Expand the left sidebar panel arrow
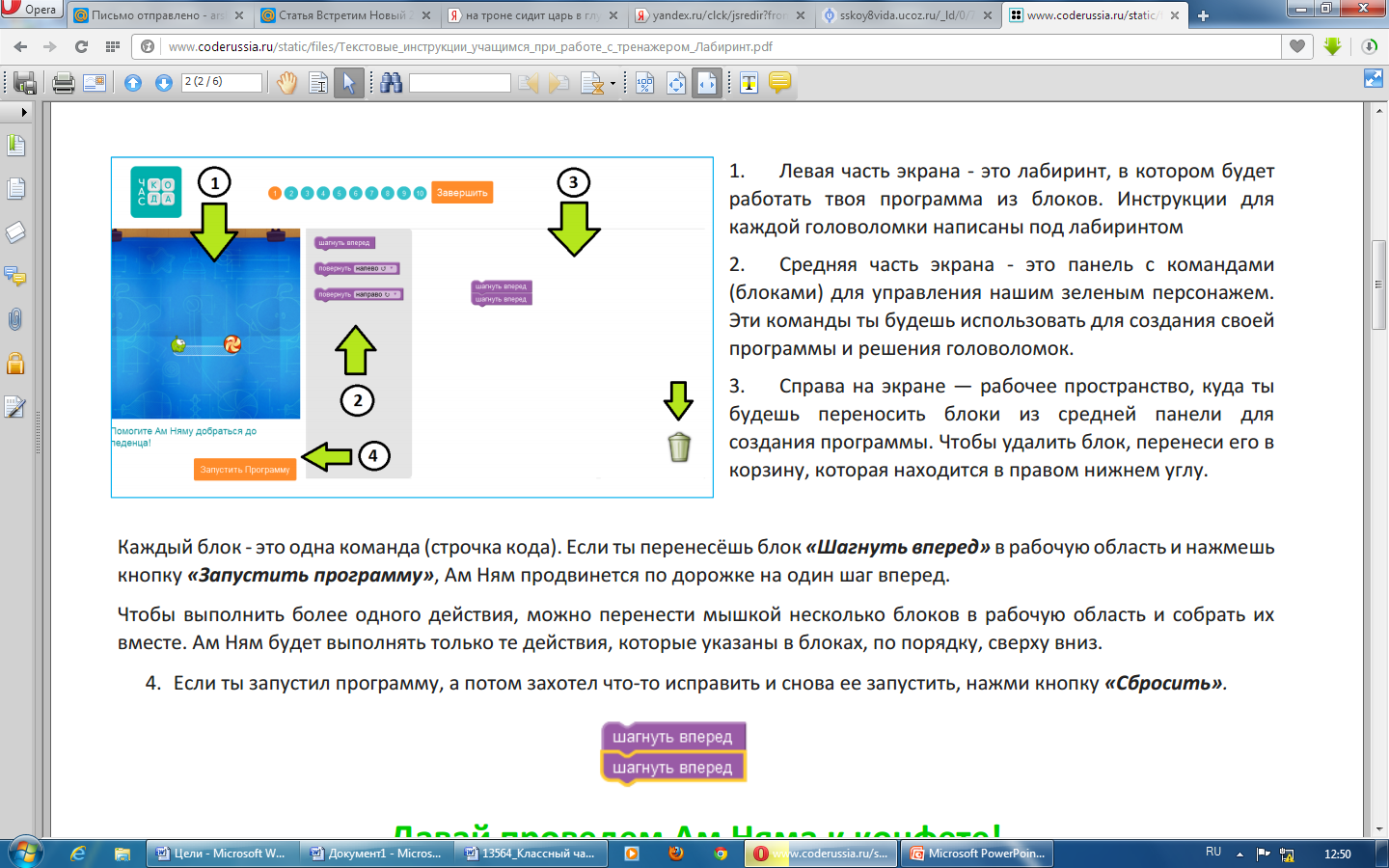 (24, 112)
